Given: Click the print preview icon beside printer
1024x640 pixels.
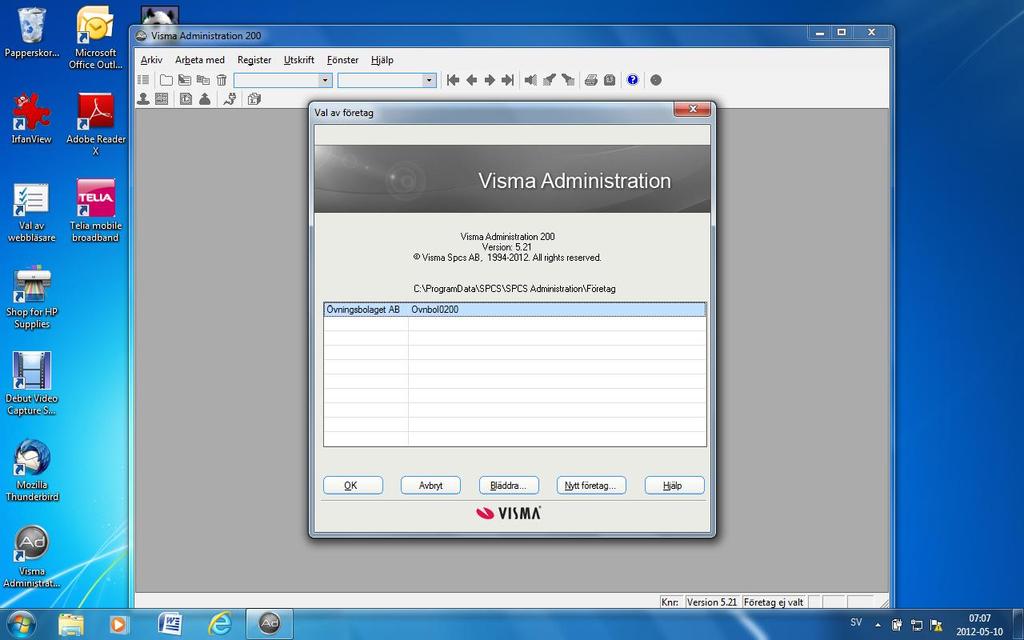Looking at the screenshot, I should click(609, 80).
